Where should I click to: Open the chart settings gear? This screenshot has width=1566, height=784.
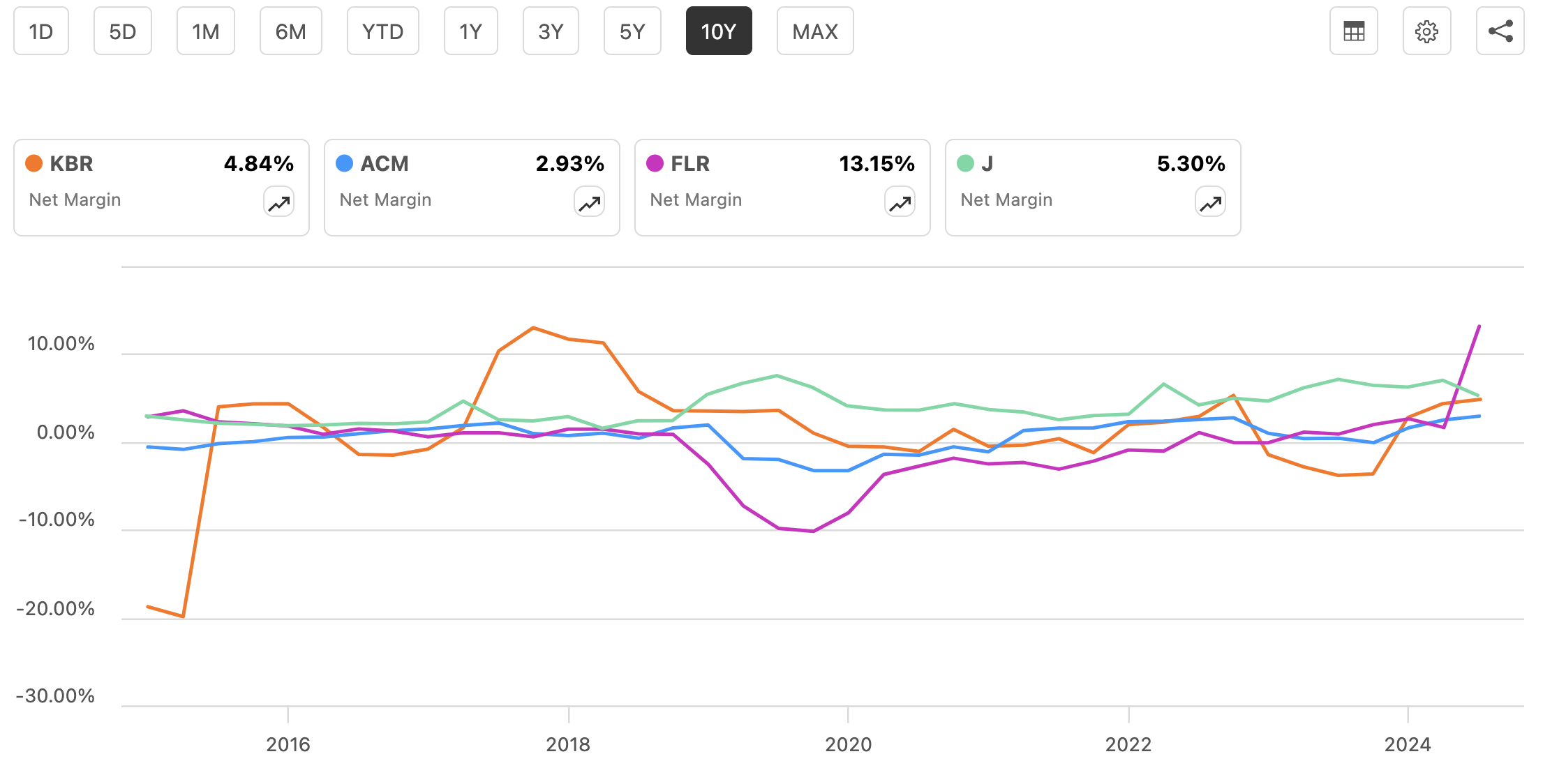pos(1426,31)
